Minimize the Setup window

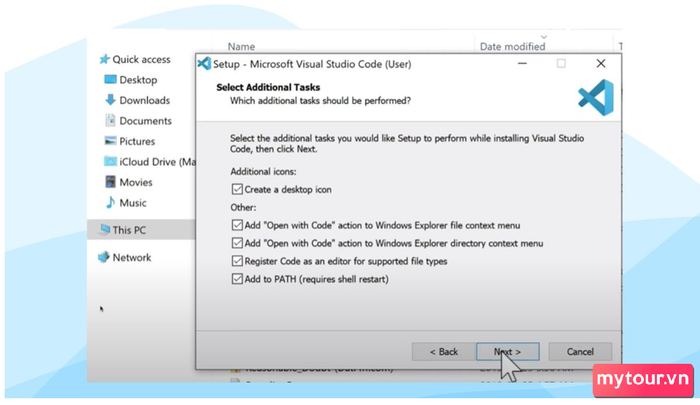(x=522, y=64)
